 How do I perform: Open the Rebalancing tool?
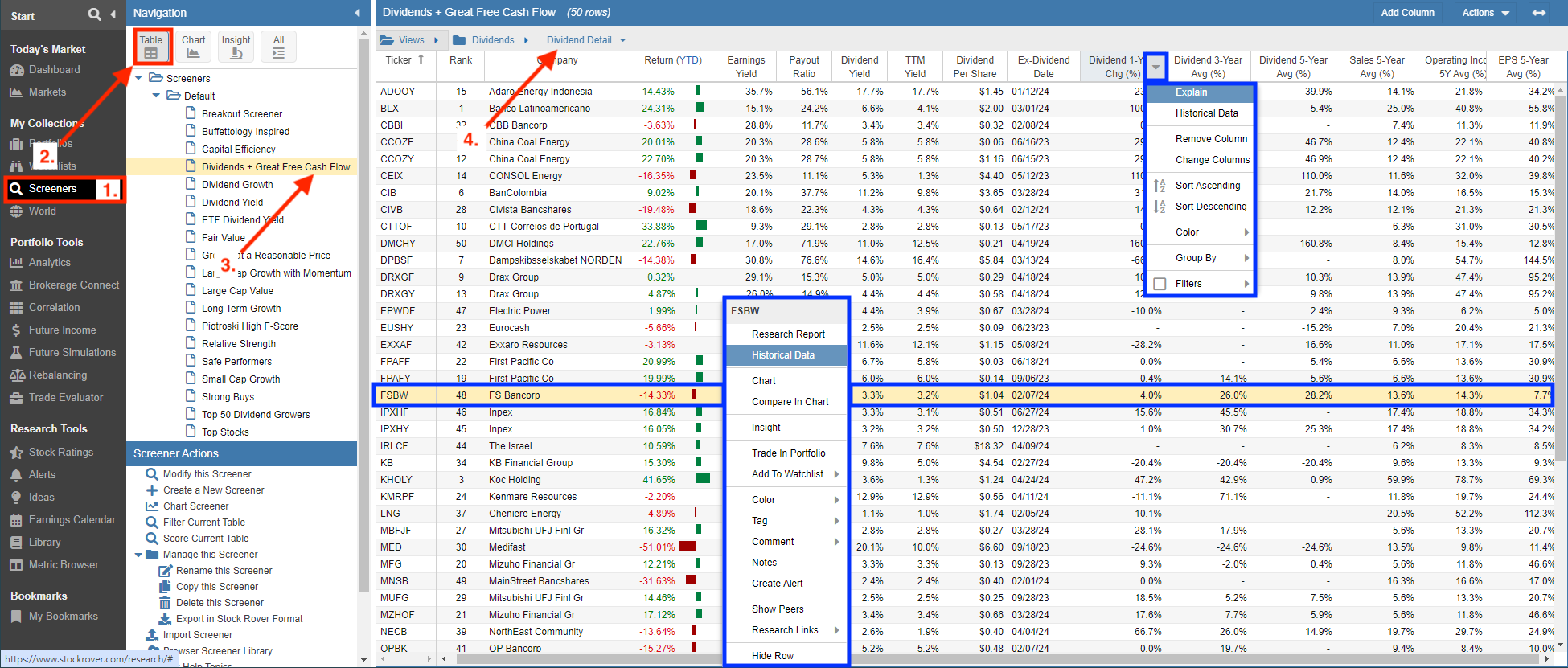coord(58,375)
